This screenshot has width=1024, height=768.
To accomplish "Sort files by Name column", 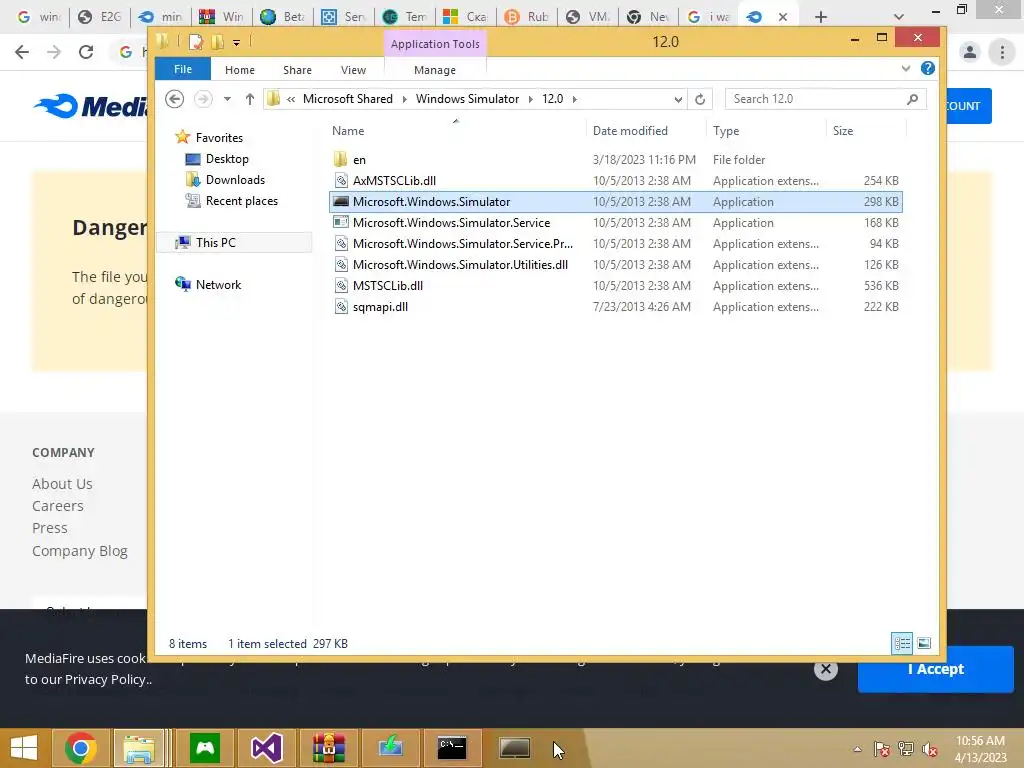I will 348,131.
